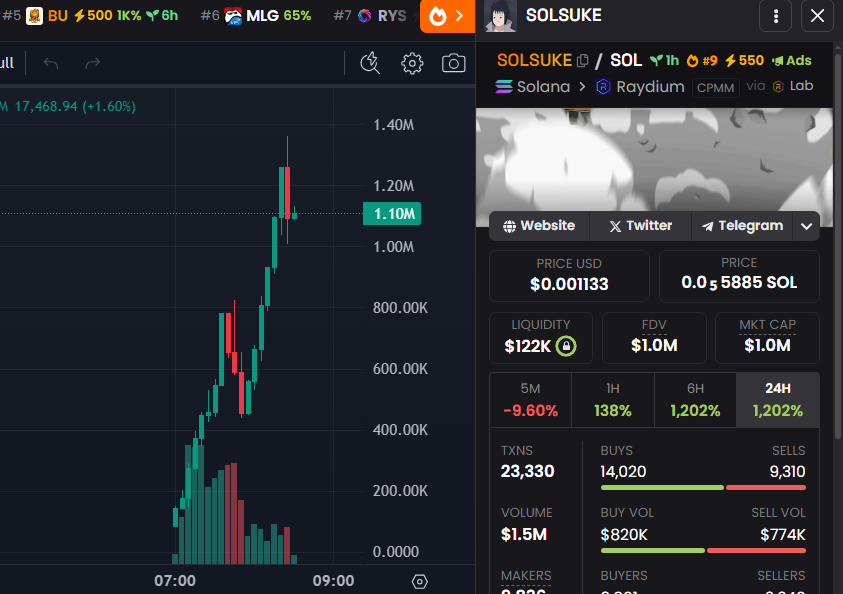This screenshot has height=594, width=843.
Task: Click the 07:00 time axis label
Action: point(175,581)
